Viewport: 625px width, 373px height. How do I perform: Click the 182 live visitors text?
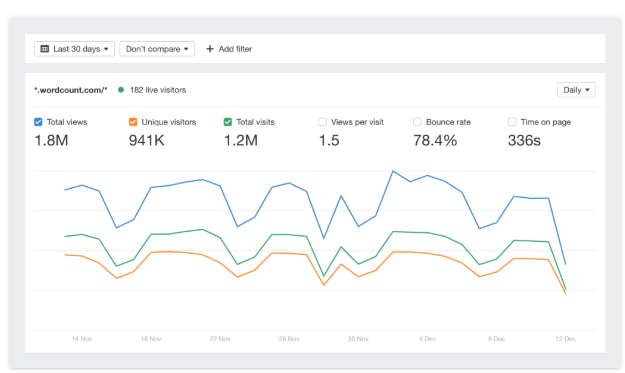[x=158, y=90]
